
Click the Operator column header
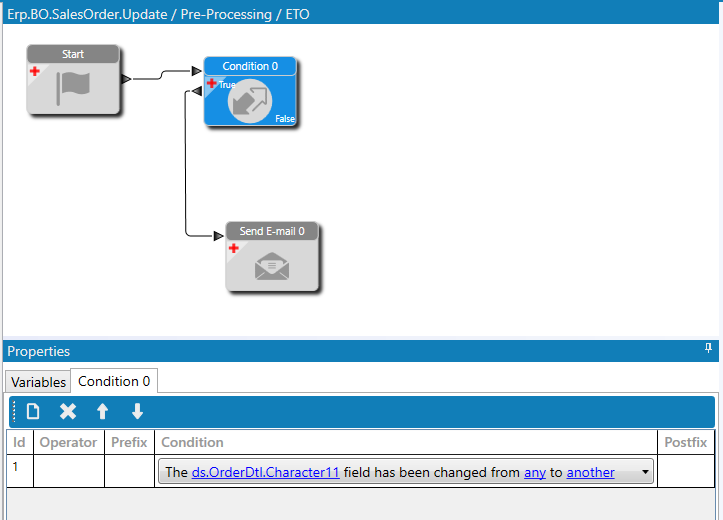[68, 442]
